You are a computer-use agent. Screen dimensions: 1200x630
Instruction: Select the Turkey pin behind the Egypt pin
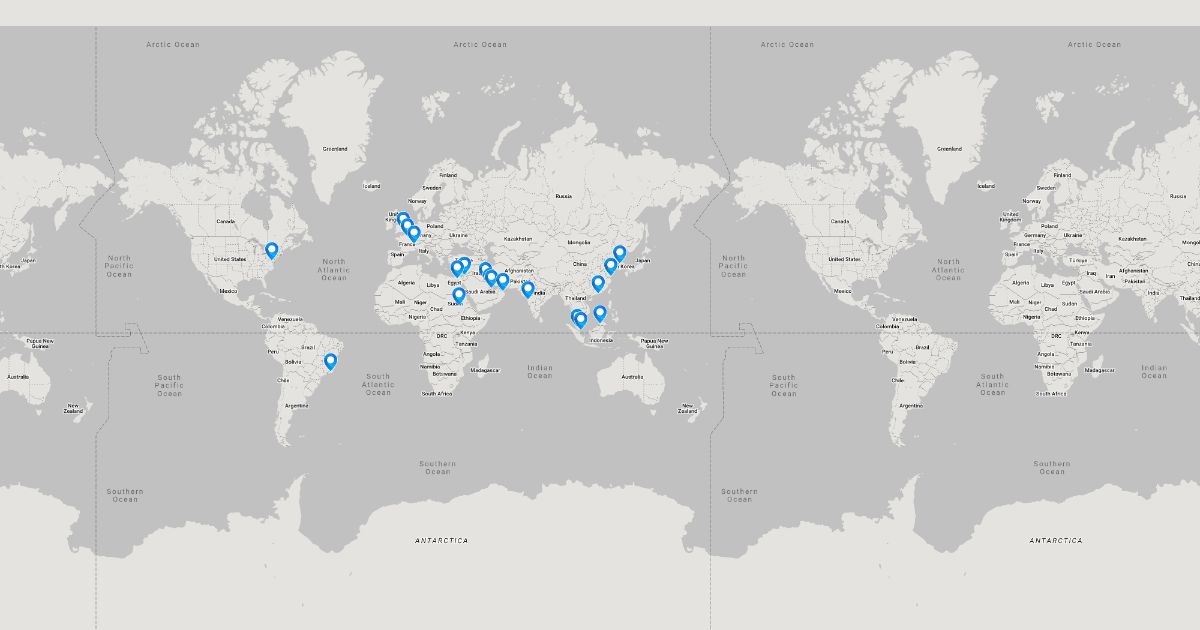point(465,263)
